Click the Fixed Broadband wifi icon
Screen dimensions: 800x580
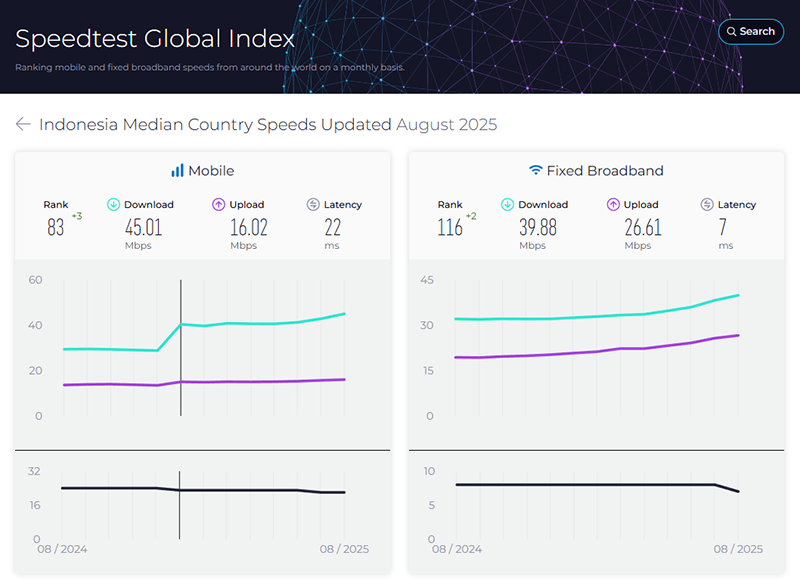[535, 171]
